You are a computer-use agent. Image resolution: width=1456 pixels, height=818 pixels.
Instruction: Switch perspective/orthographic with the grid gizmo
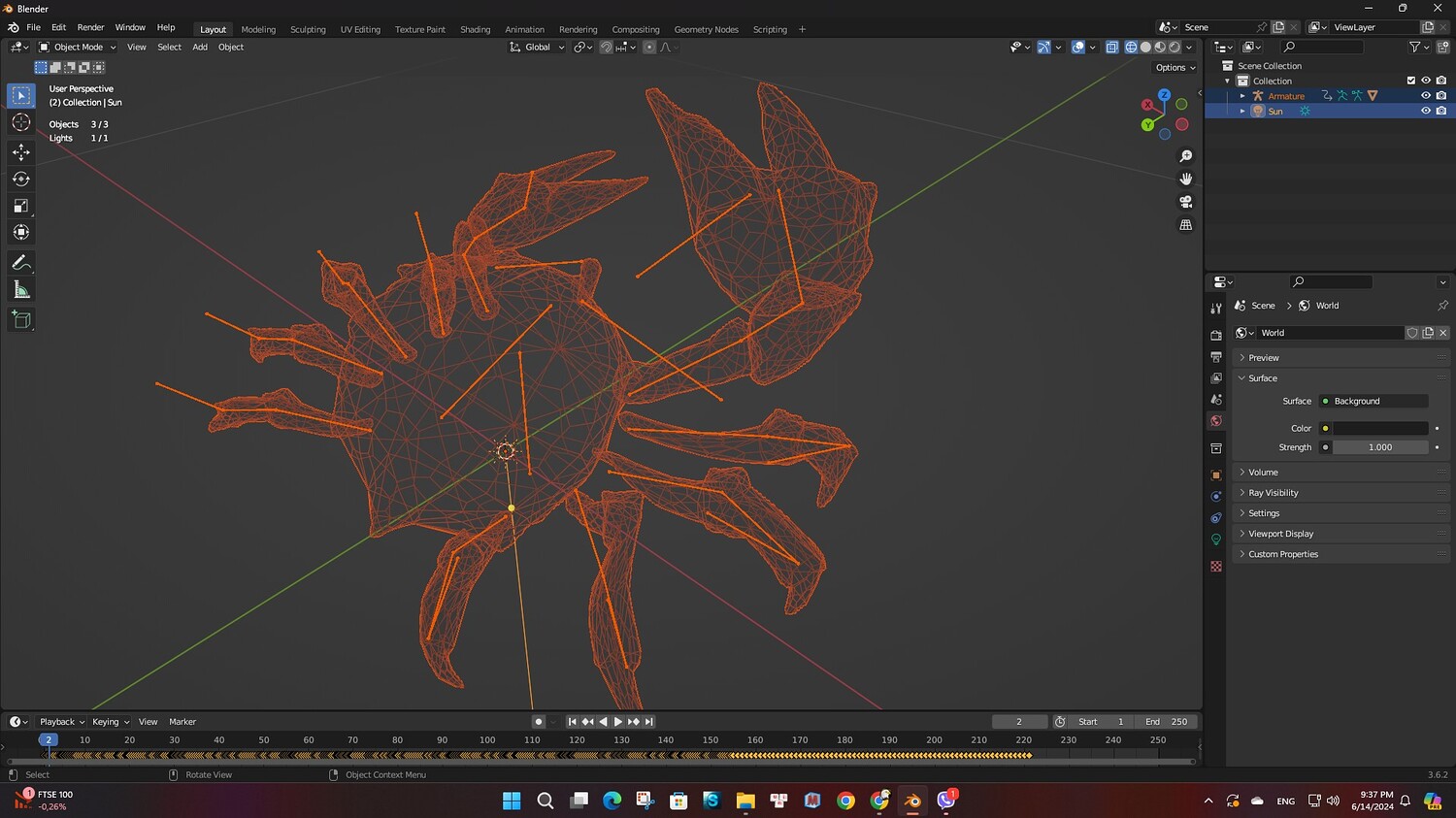click(x=1185, y=225)
